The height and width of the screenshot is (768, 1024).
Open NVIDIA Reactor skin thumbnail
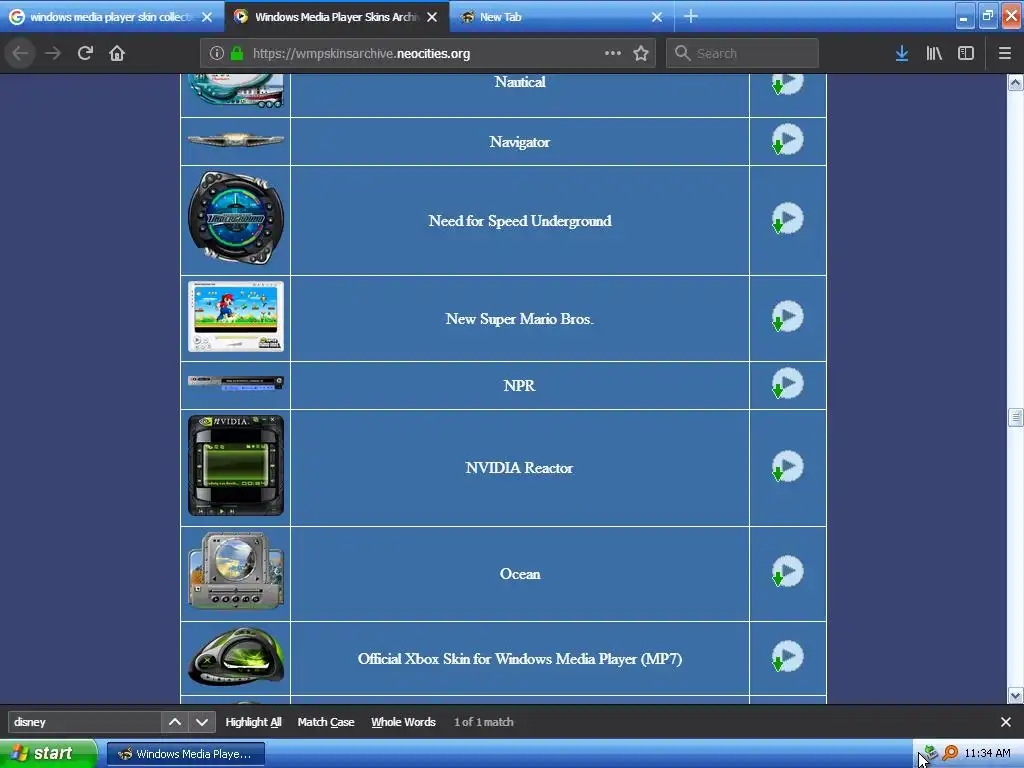(236, 466)
